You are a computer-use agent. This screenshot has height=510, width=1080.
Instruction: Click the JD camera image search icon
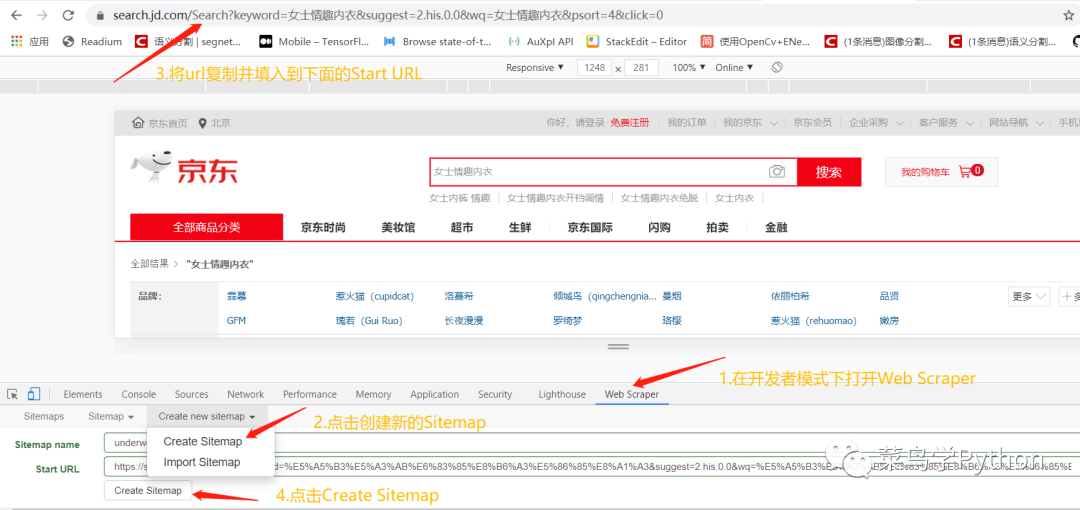(x=777, y=172)
